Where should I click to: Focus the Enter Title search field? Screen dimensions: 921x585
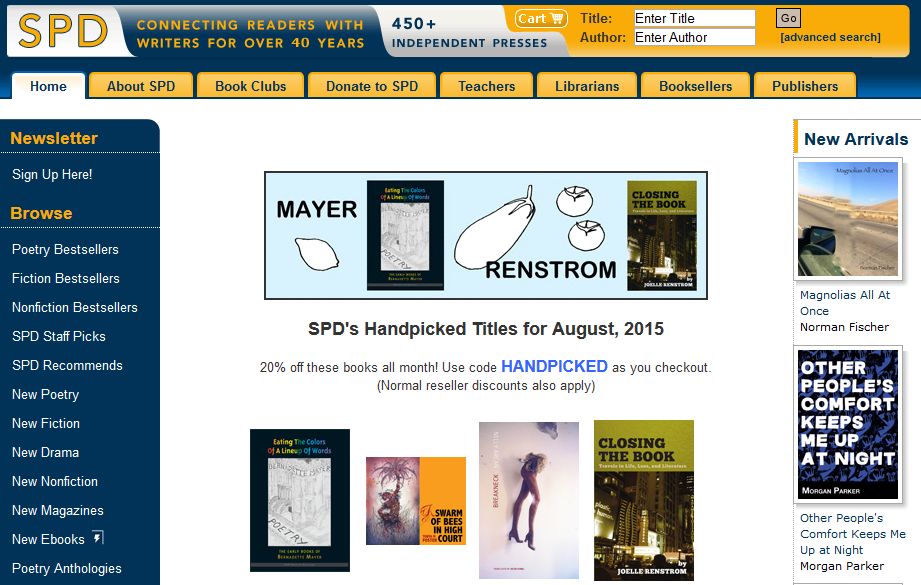(694, 18)
